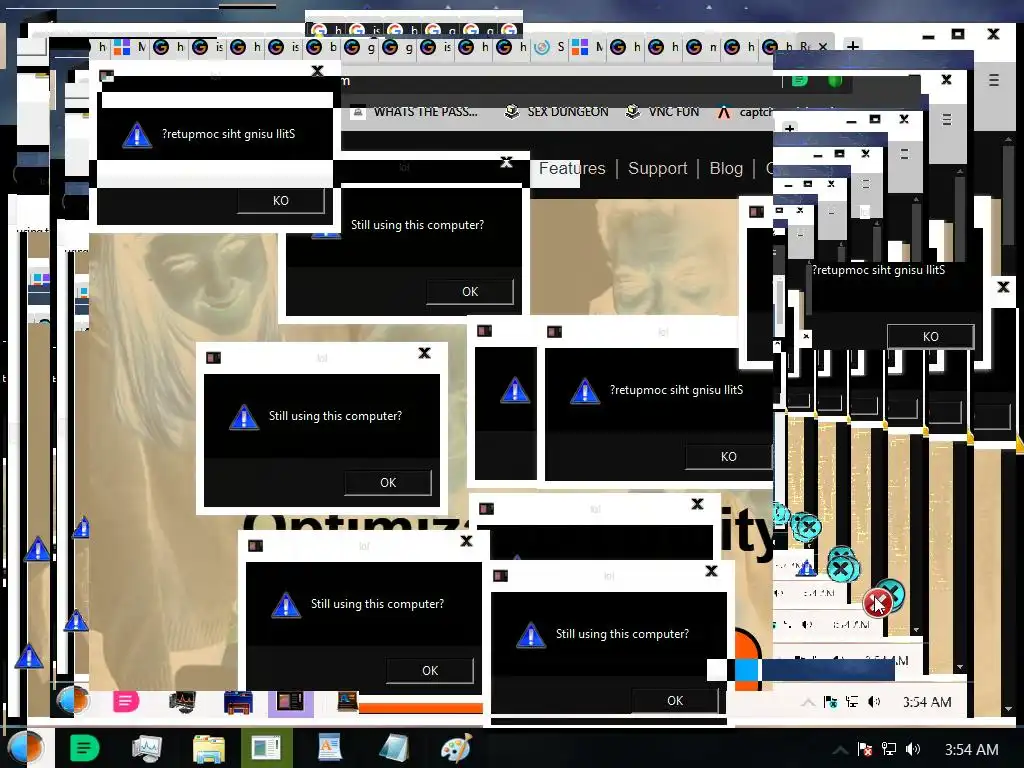The width and height of the screenshot is (1024, 768).
Task: Click the network icon in the bottom system tray
Action: tap(889, 749)
